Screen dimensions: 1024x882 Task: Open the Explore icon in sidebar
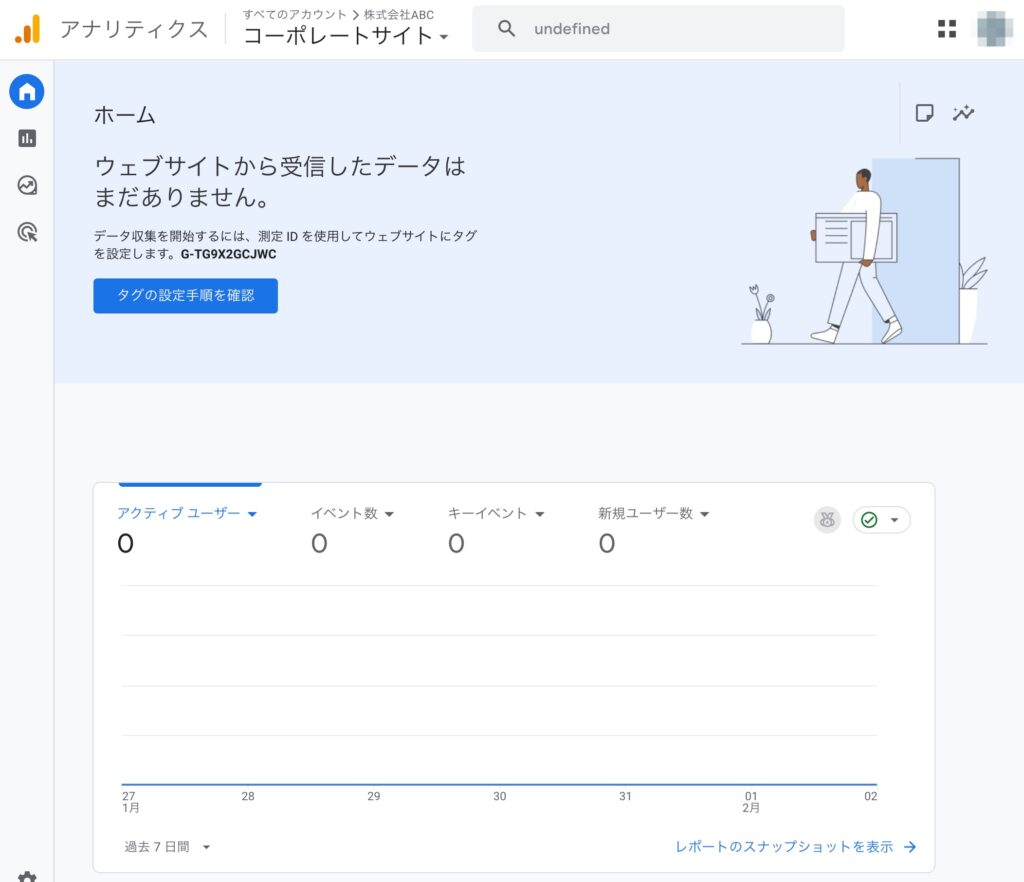point(27,186)
